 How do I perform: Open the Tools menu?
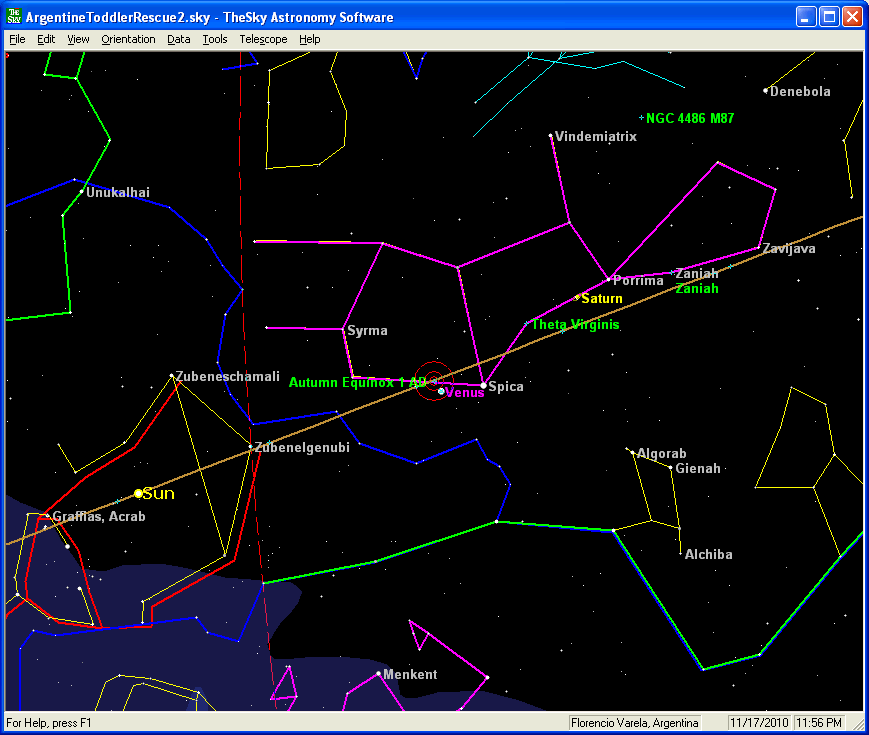pyautogui.click(x=215, y=39)
